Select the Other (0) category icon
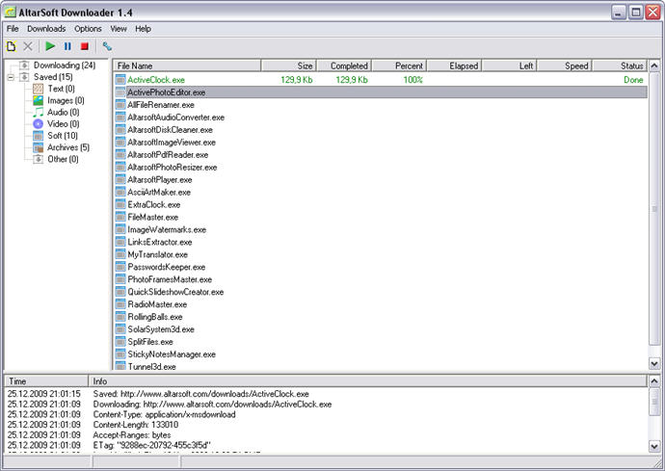665x471 pixels. tap(38, 159)
